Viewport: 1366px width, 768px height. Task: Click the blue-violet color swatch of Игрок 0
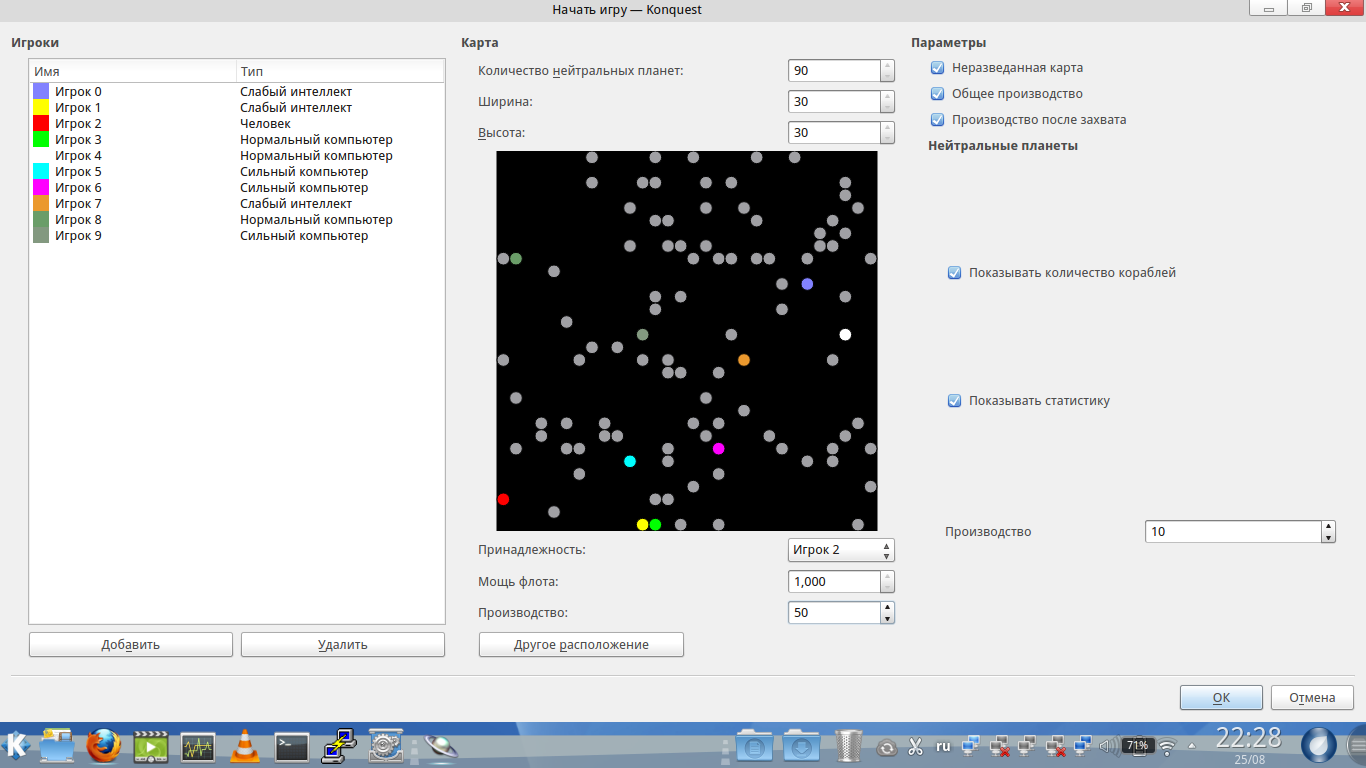coord(41,91)
